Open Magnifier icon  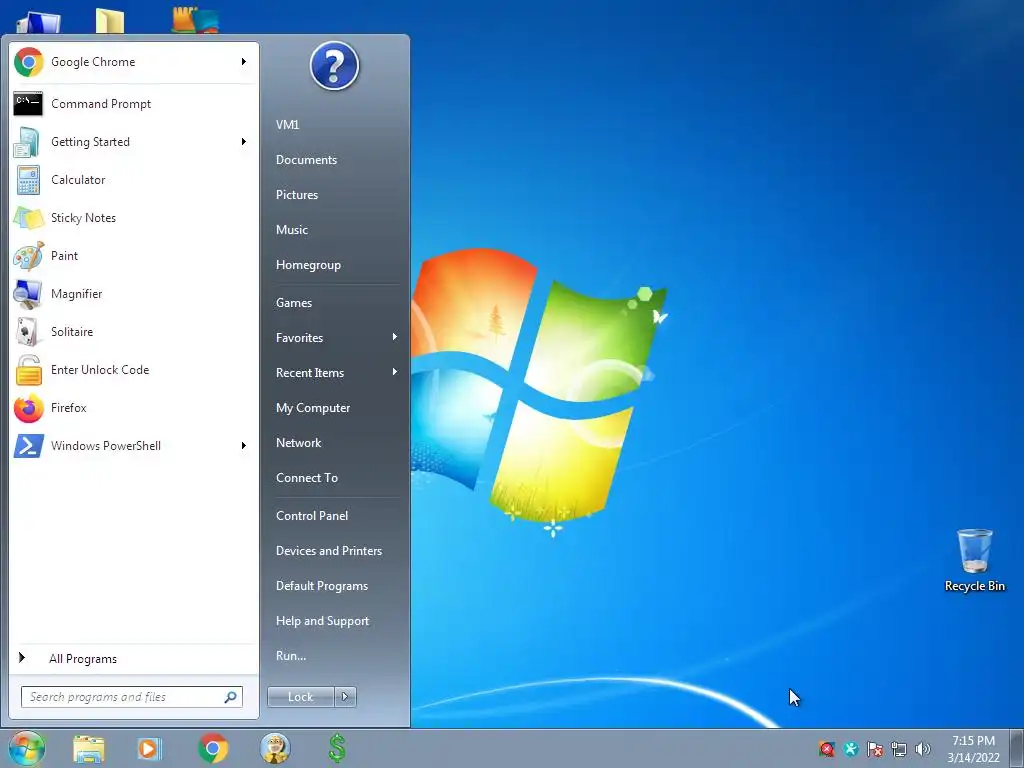point(28,294)
